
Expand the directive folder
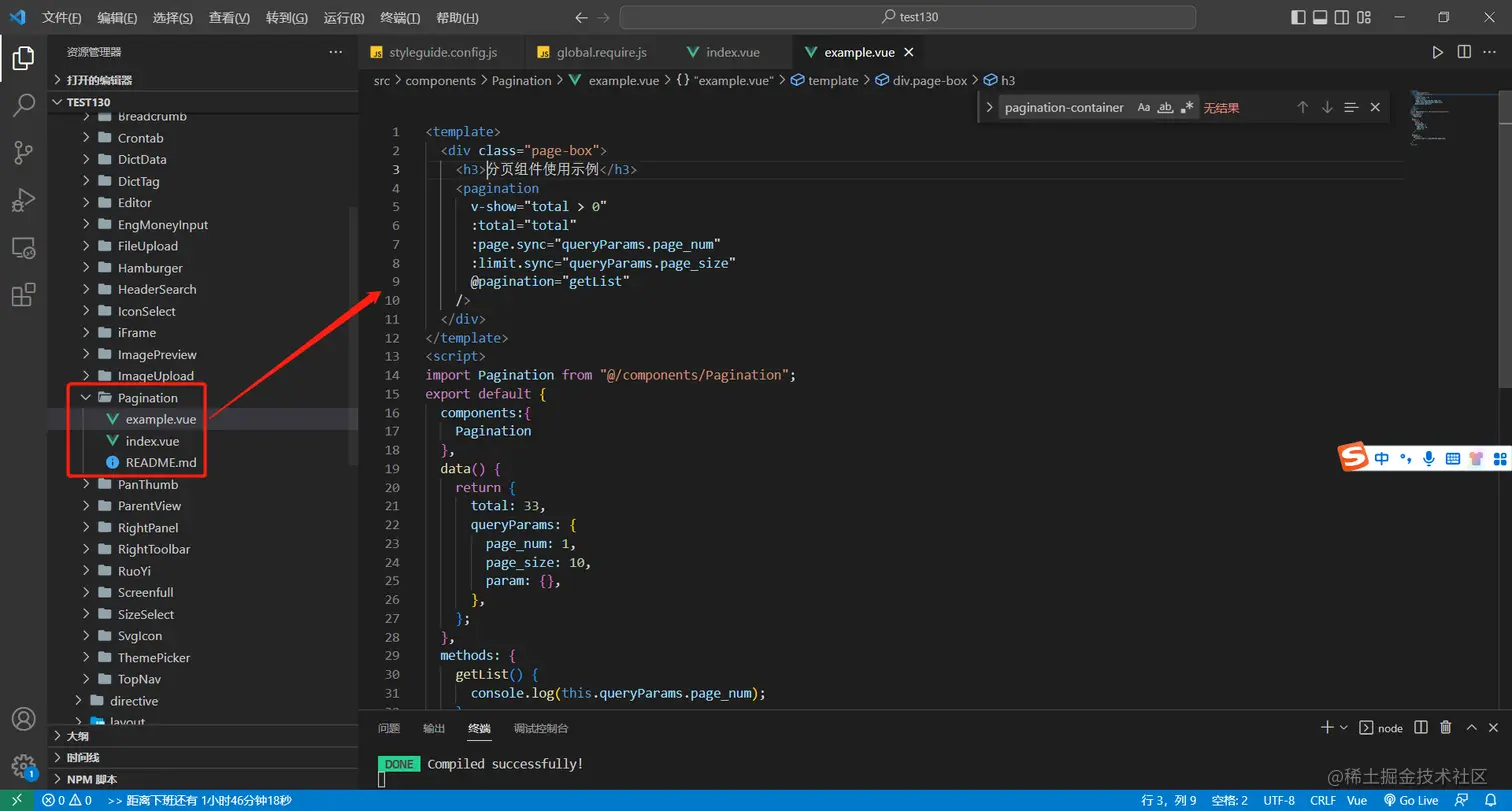(x=79, y=701)
